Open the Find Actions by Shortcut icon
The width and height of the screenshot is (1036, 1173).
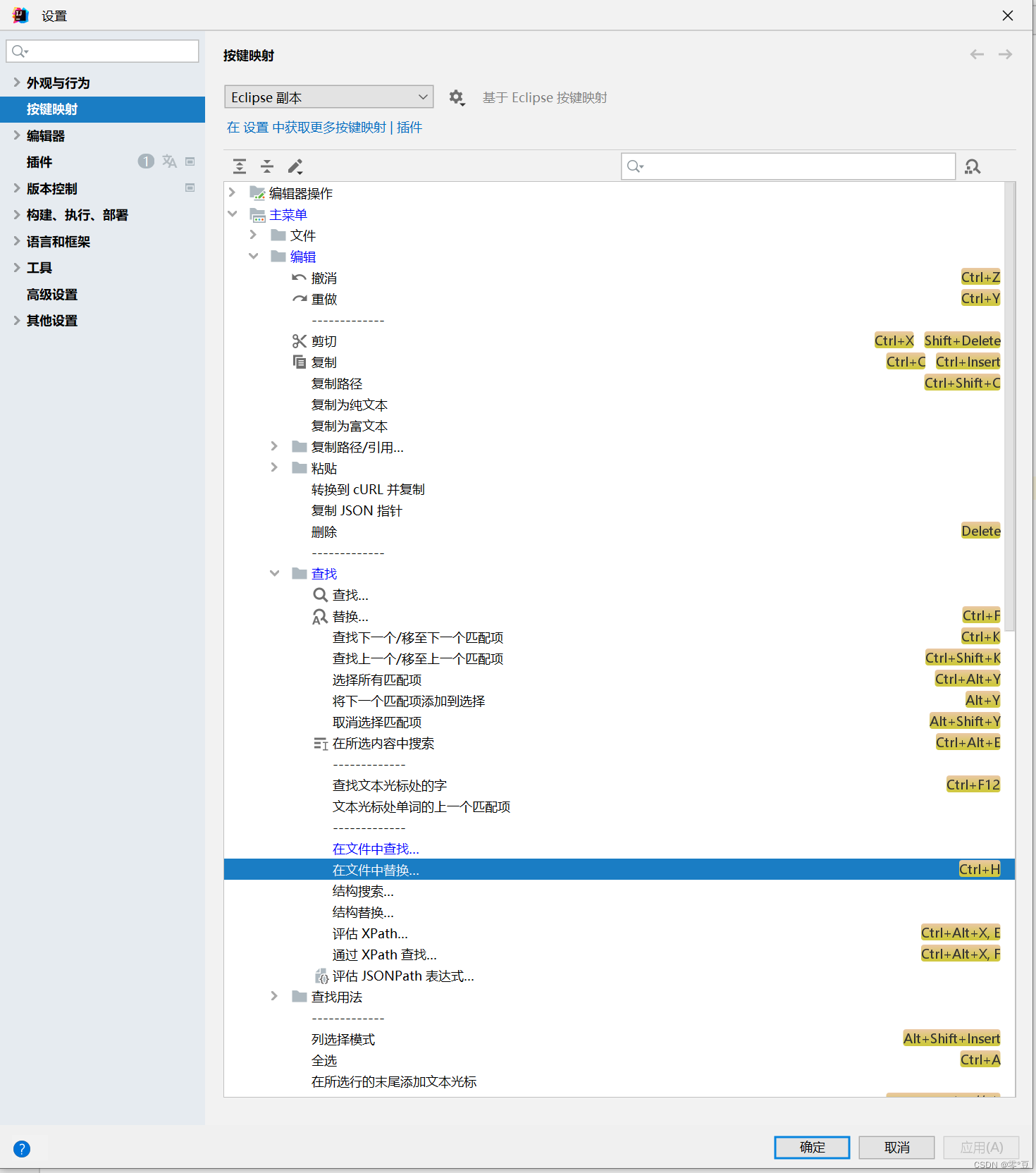coord(973,166)
